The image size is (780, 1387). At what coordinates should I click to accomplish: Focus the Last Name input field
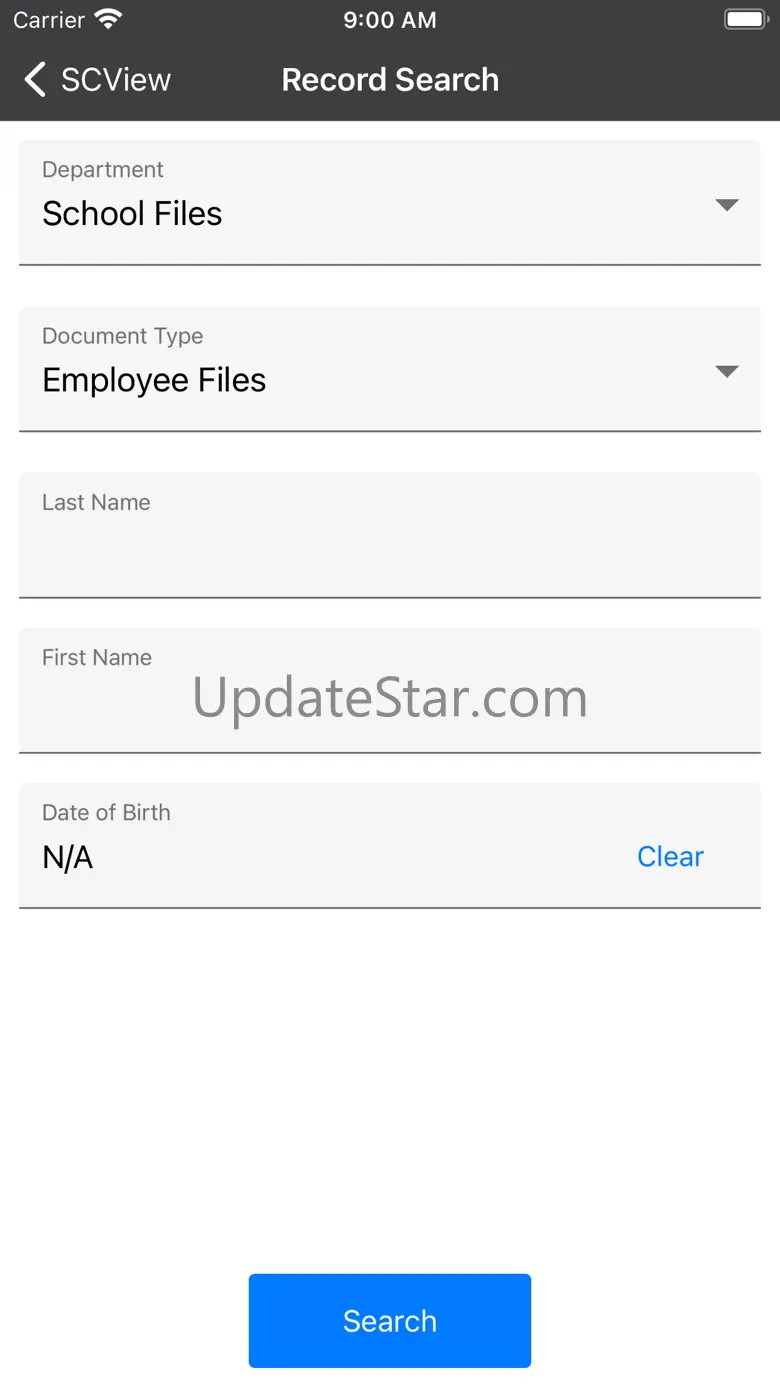[x=390, y=548]
